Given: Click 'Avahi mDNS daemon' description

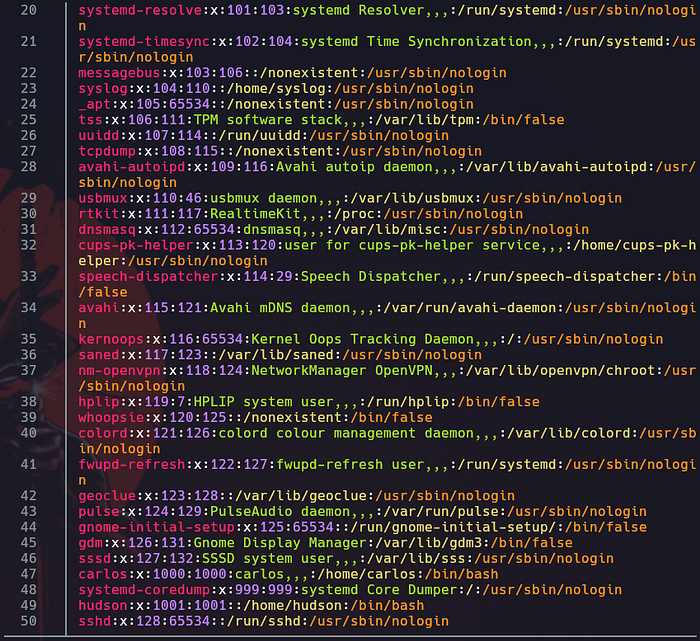Looking at the screenshot, I should pyautogui.click(x=280, y=308).
